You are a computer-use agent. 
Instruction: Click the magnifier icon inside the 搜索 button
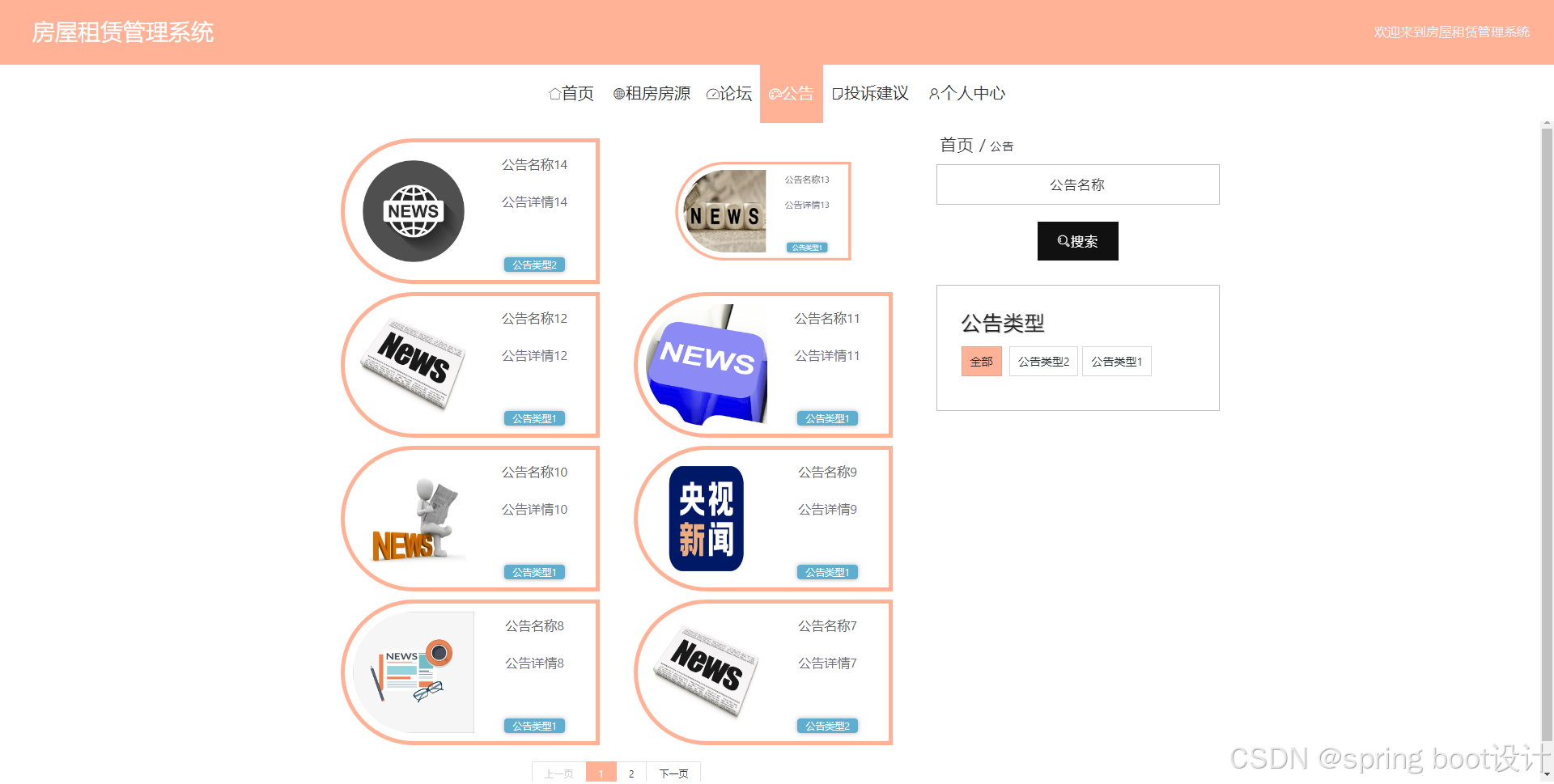click(x=1063, y=241)
